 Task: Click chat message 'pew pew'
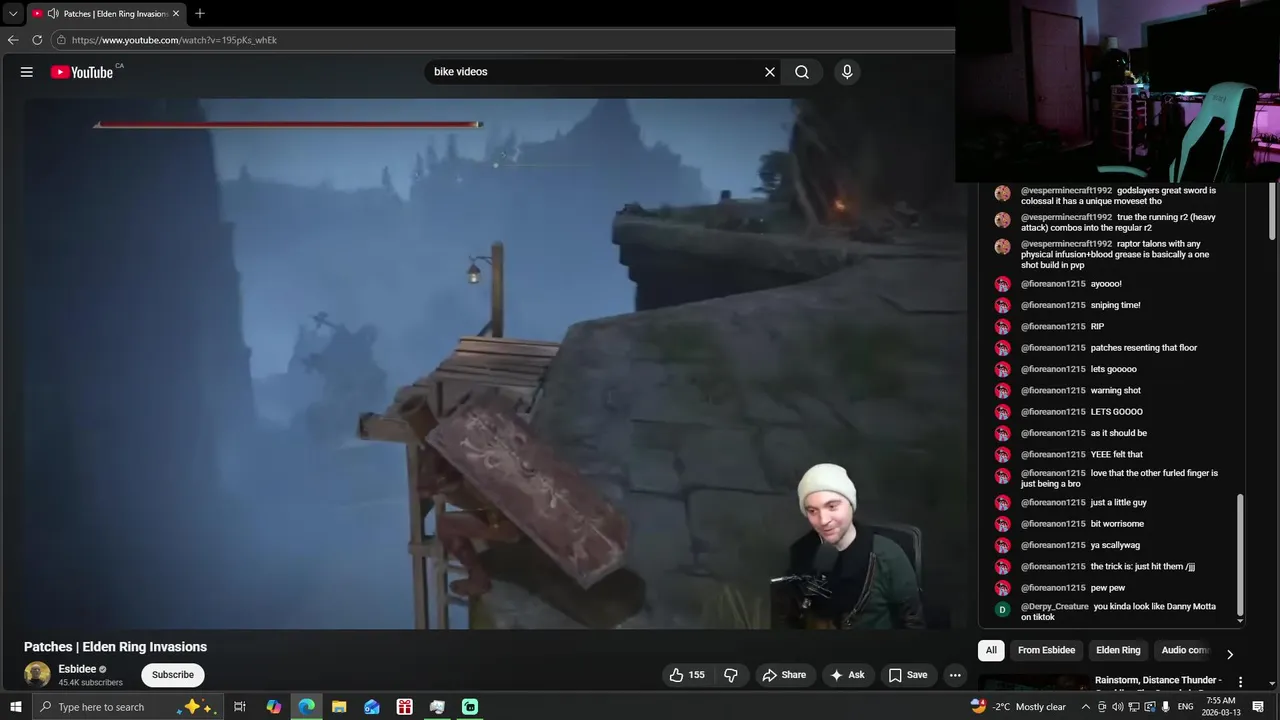1108,588
